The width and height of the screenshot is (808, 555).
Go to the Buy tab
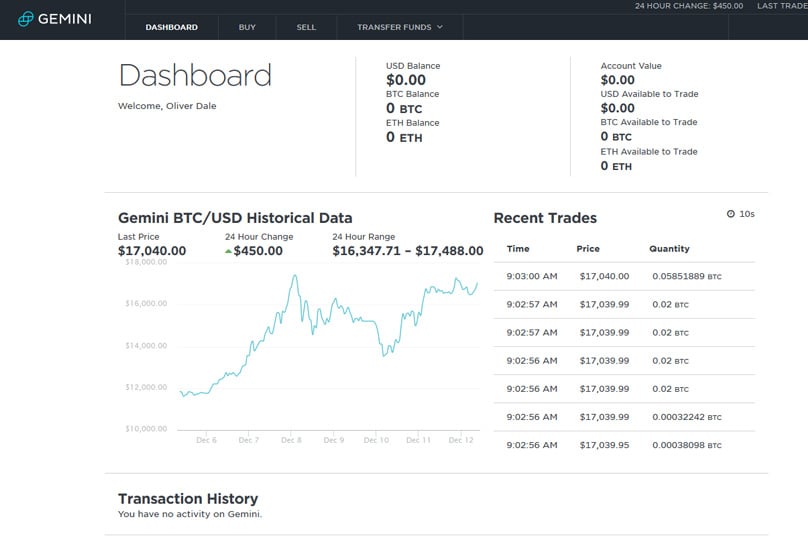point(247,27)
